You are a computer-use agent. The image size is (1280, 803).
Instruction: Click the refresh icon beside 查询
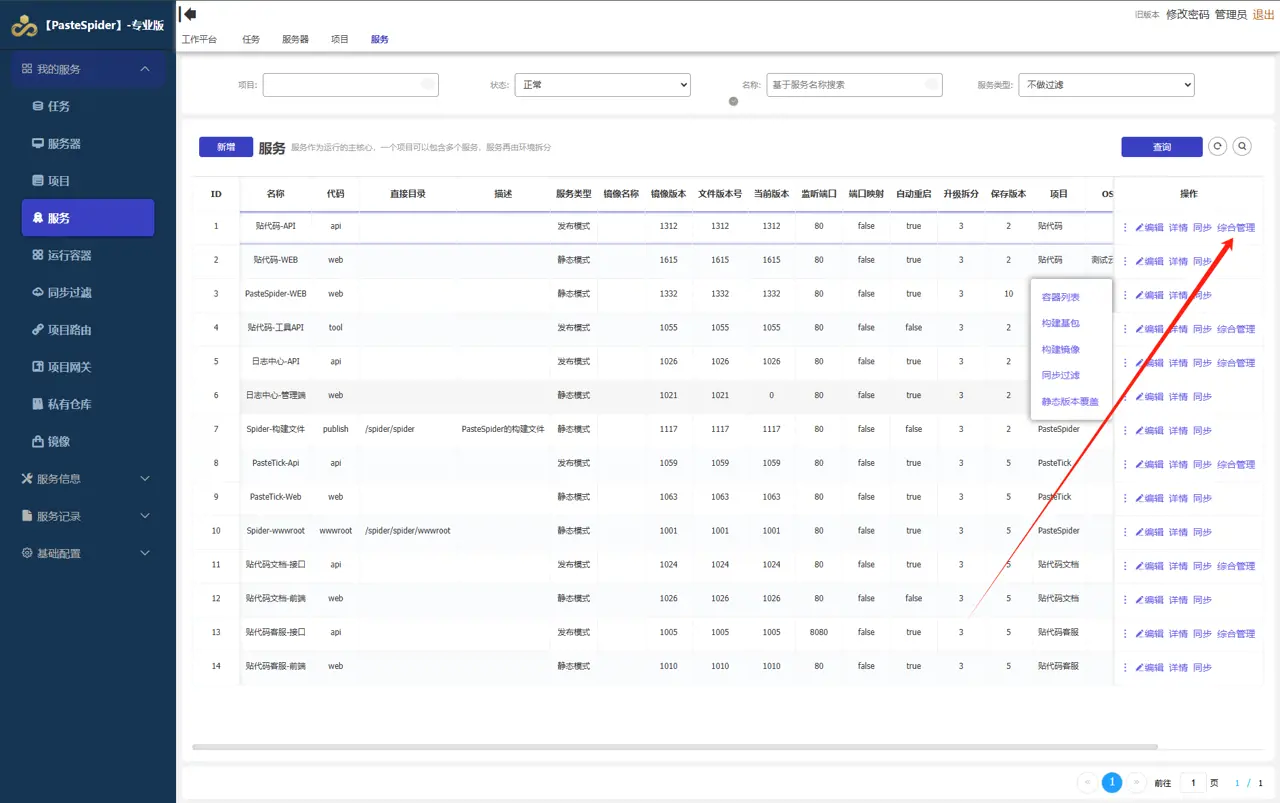click(x=1217, y=146)
